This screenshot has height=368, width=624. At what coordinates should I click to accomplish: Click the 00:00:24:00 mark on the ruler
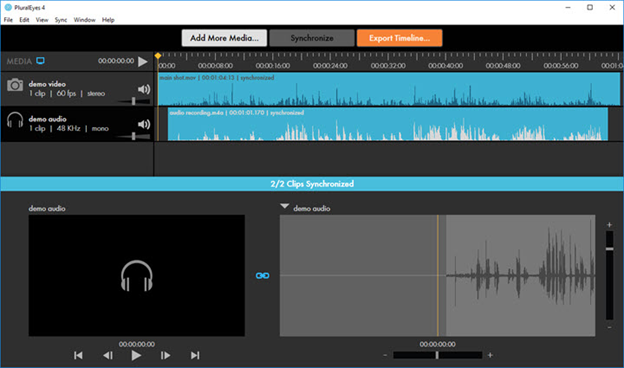coord(330,66)
